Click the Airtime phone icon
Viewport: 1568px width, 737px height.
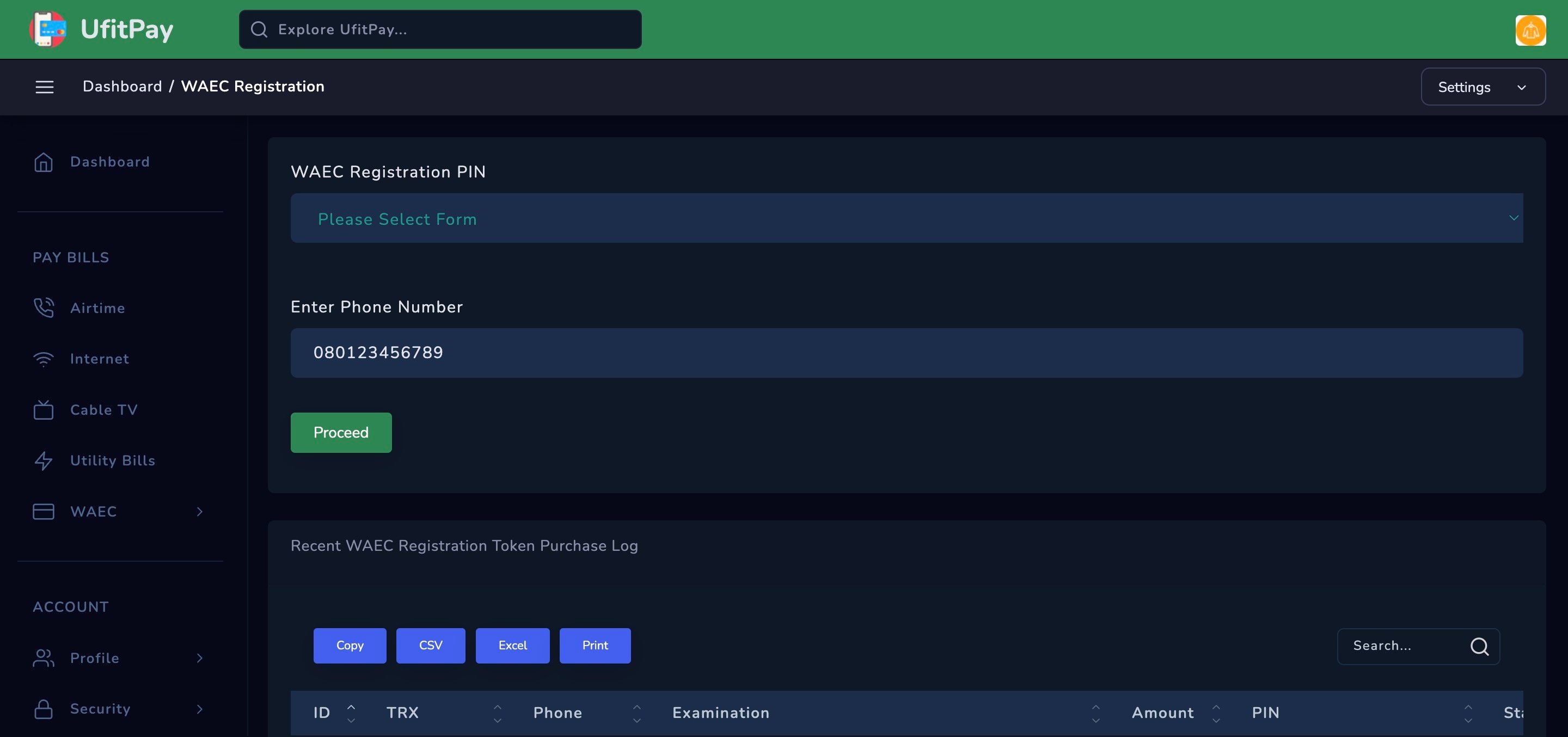(x=43, y=308)
